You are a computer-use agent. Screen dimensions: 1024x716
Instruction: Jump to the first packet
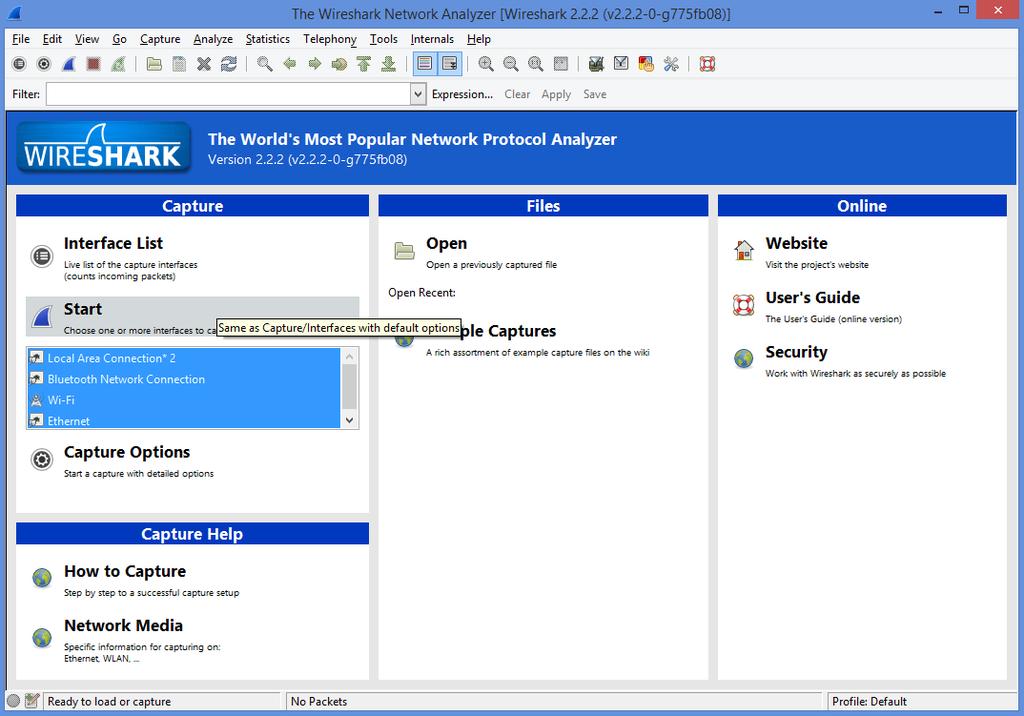[x=364, y=64]
